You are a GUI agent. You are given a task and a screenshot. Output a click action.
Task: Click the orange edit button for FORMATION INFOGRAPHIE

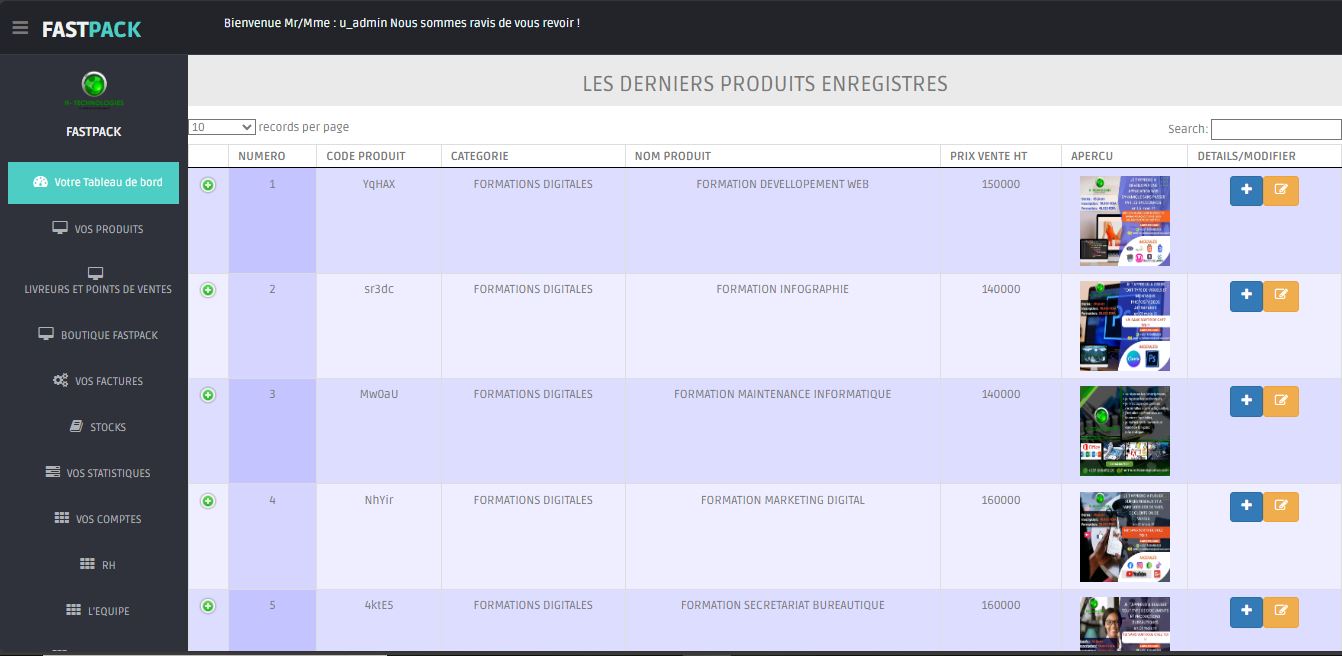click(1280, 296)
